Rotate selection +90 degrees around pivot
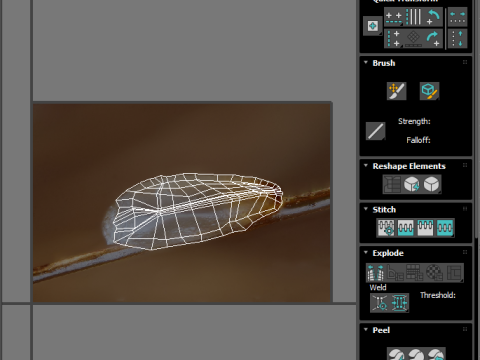This screenshot has width=480, height=360. point(433,39)
